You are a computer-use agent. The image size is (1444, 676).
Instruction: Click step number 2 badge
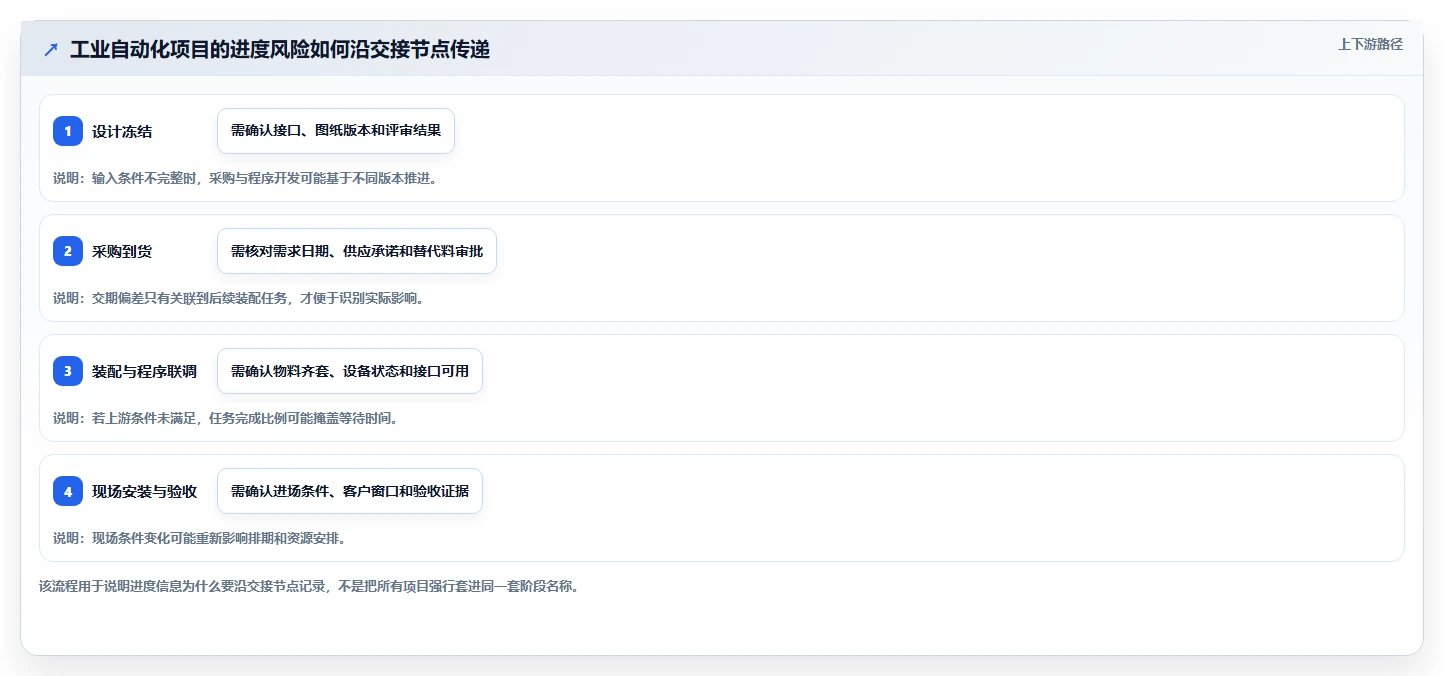68,251
